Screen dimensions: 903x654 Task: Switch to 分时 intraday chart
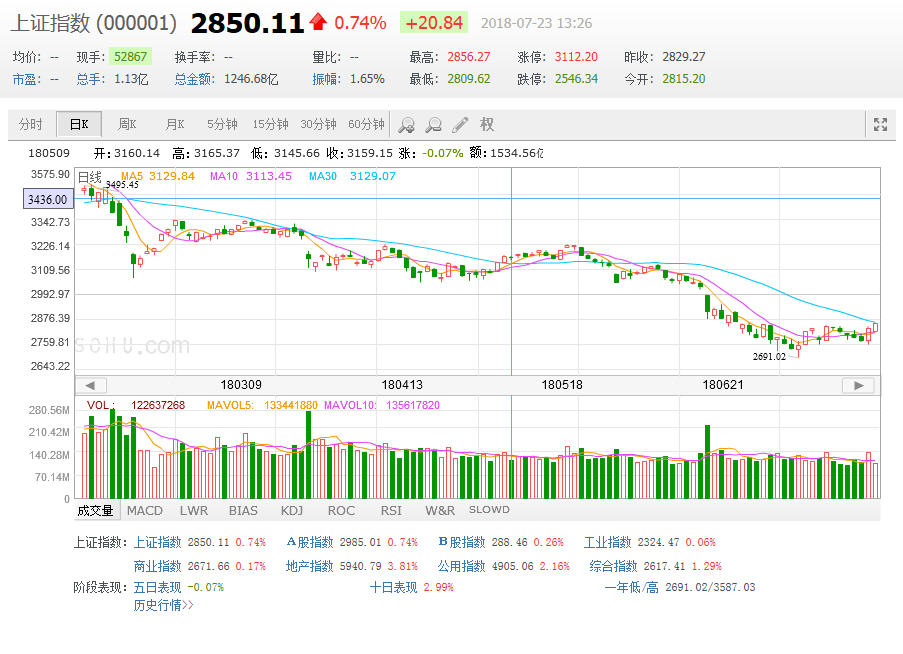tap(31, 125)
